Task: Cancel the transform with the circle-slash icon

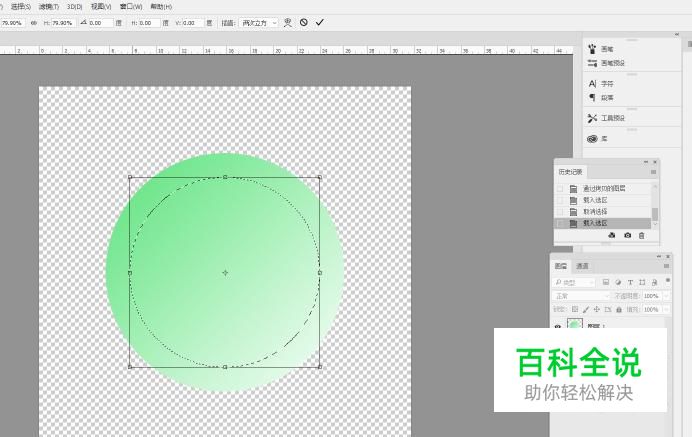Action: click(x=304, y=22)
